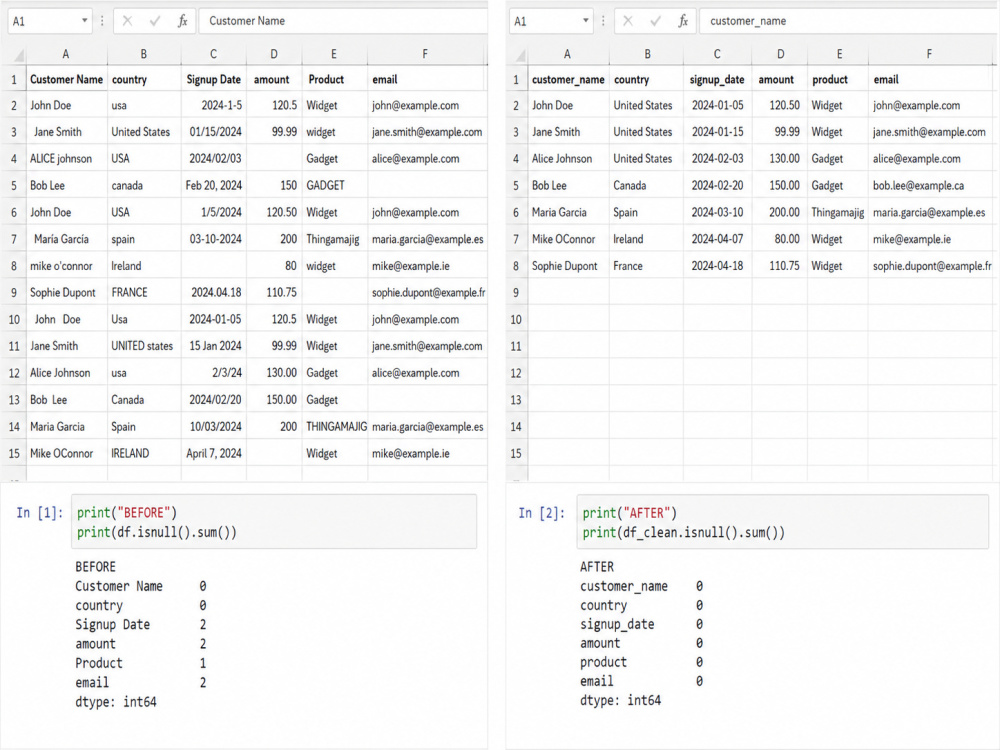The height and width of the screenshot is (750, 1000).
Task: Click the 'In [2]:' cell prompt
Action: click(x=541, y=513)
